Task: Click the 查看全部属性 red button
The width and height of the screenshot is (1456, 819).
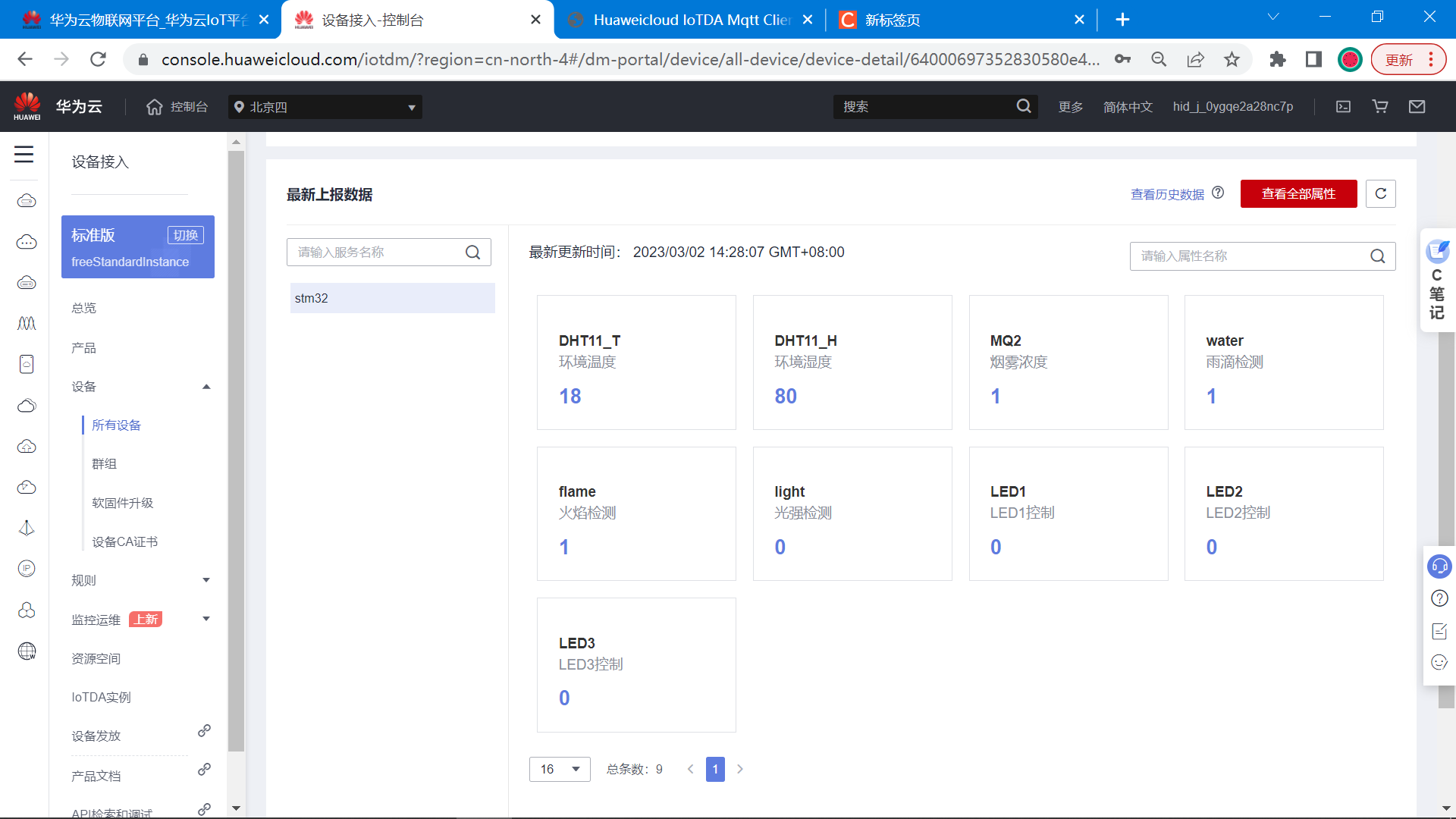Action: (x=1298, y=194)
